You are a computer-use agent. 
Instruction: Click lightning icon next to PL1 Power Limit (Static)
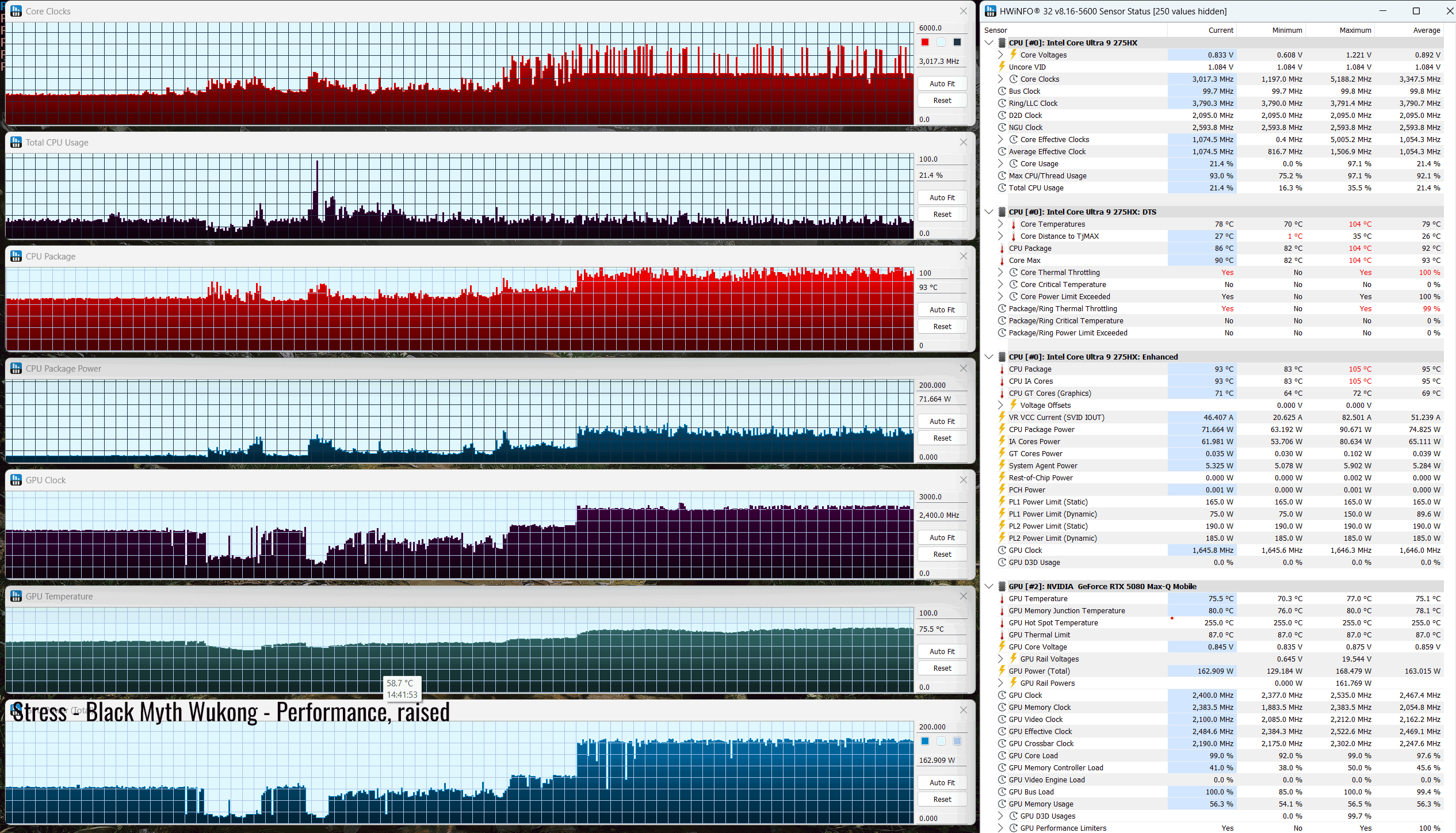click(x=1002, y=502)
